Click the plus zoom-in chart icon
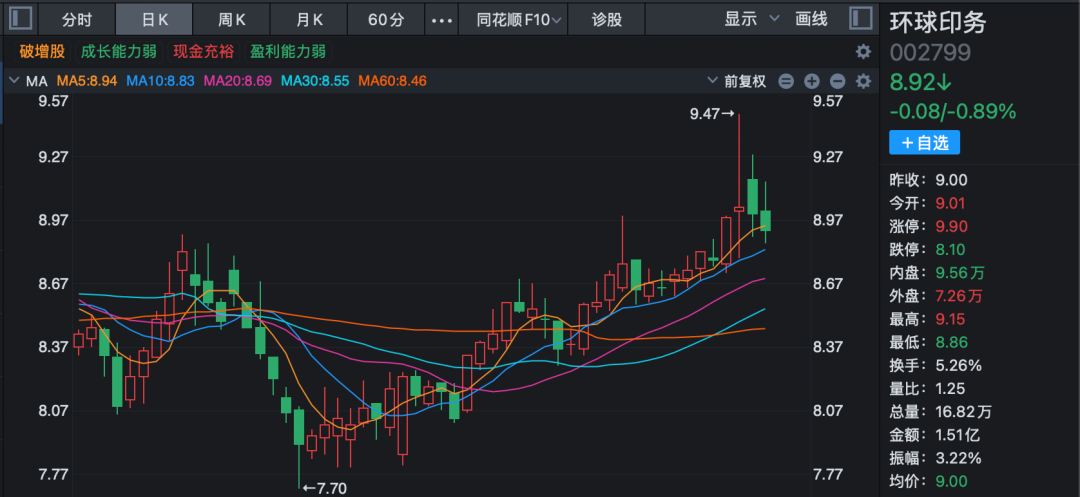The image size is (1080, 497). pyautogui.click(x=812, y=81)
